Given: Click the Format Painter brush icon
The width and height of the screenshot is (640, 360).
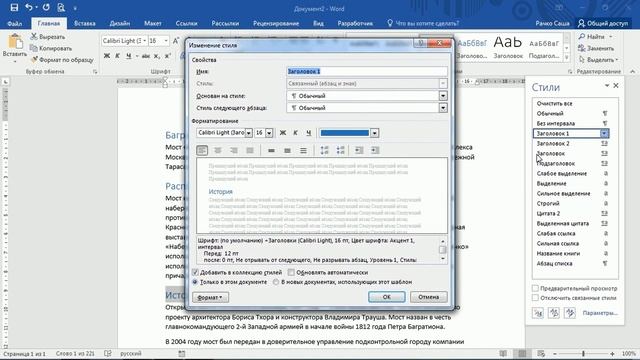Looking at the screenshot, I should coord(34,60).
